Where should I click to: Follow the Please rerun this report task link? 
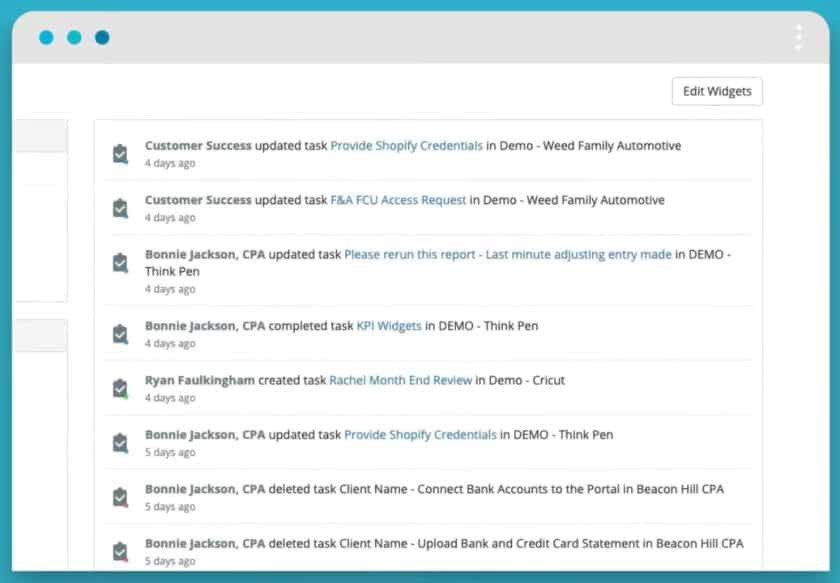(508, 255)
